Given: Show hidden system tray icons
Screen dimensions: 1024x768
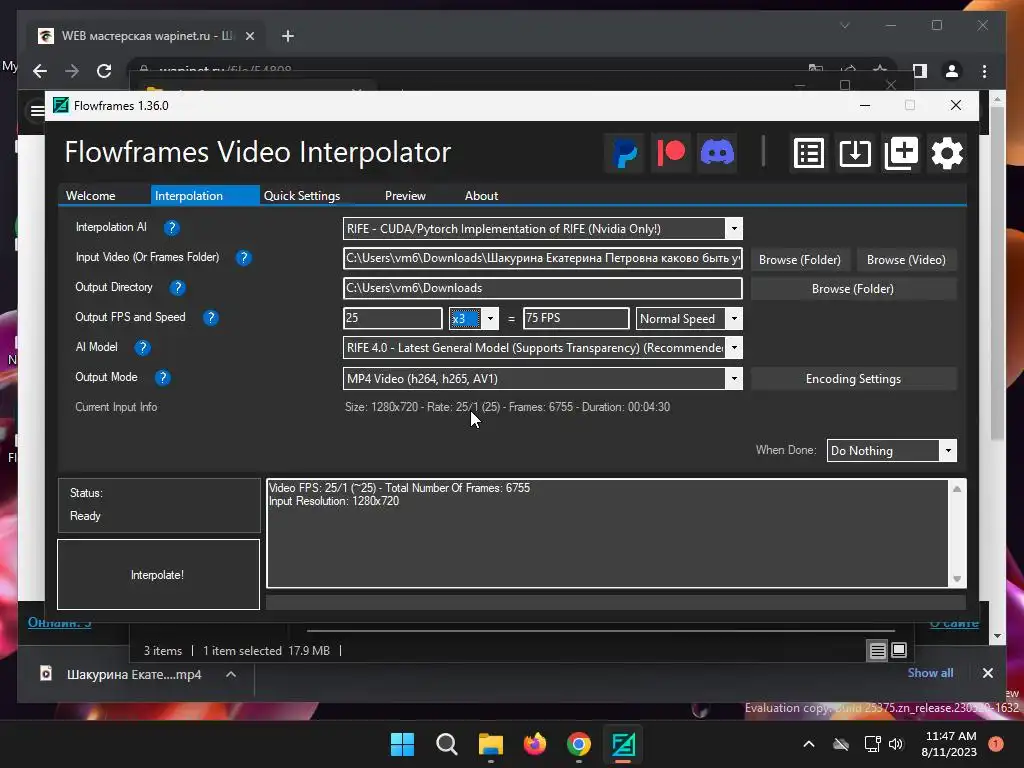Looking at the screenshot, I should point(808,744).
